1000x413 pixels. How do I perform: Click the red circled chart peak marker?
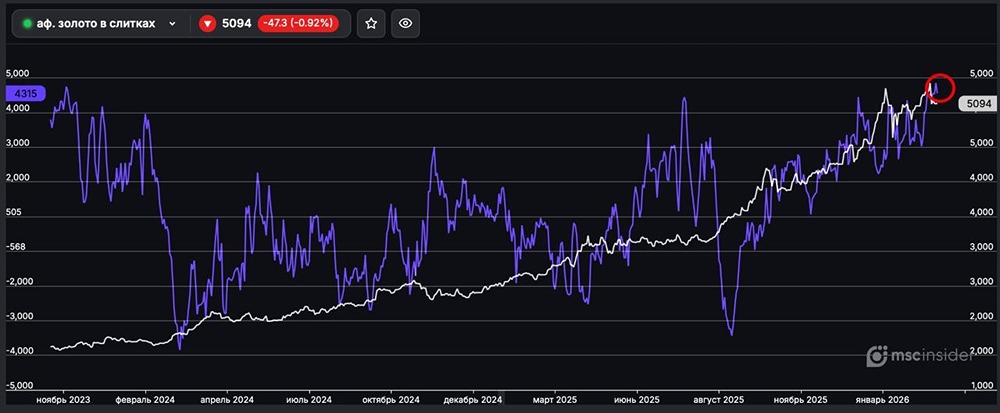point(940,88)
